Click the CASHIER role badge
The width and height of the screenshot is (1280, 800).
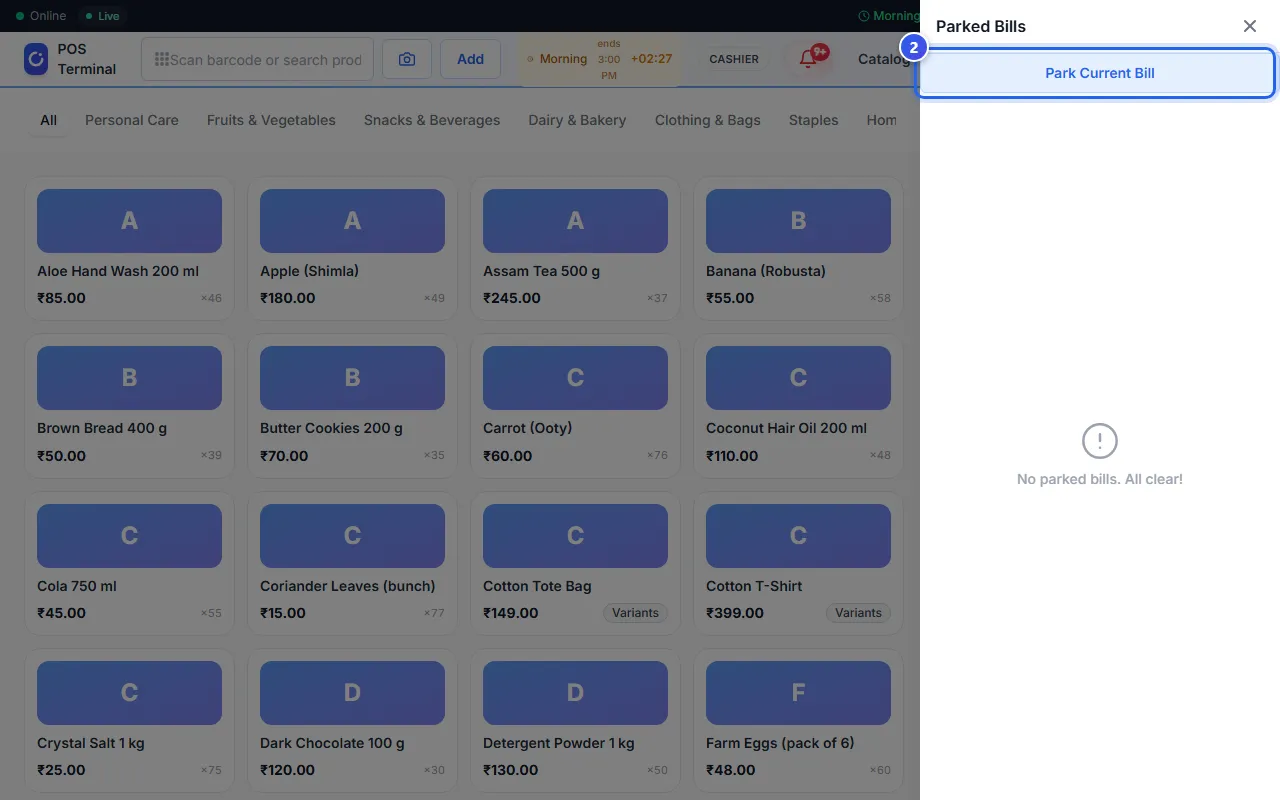[x=734, y=59]
